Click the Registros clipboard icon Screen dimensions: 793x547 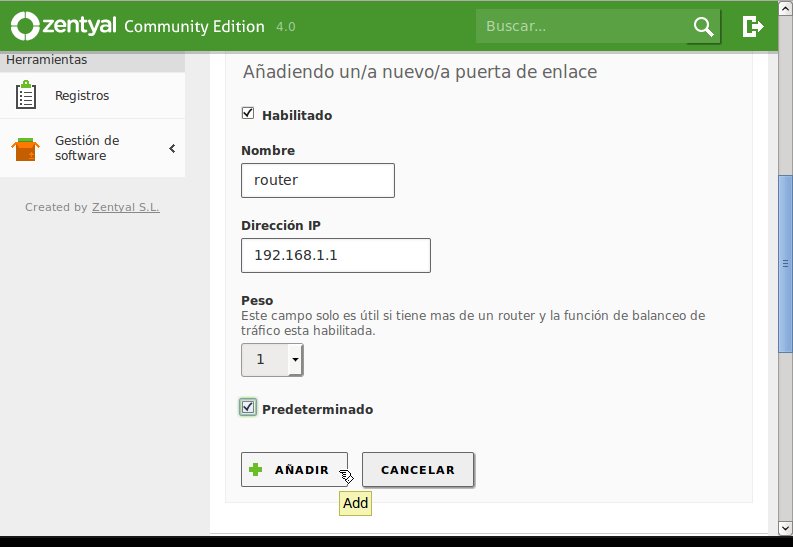coord(26,95)
